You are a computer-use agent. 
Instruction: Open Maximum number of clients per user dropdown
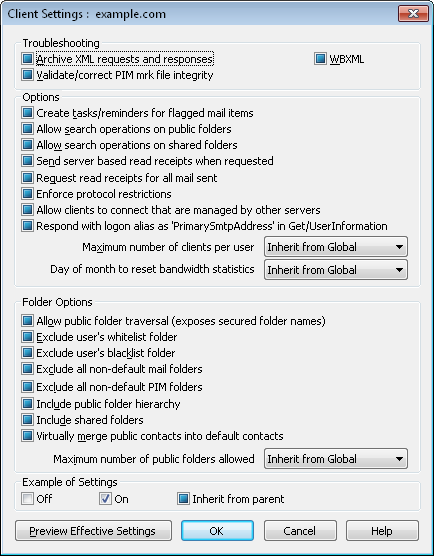(x=336, y=247)
